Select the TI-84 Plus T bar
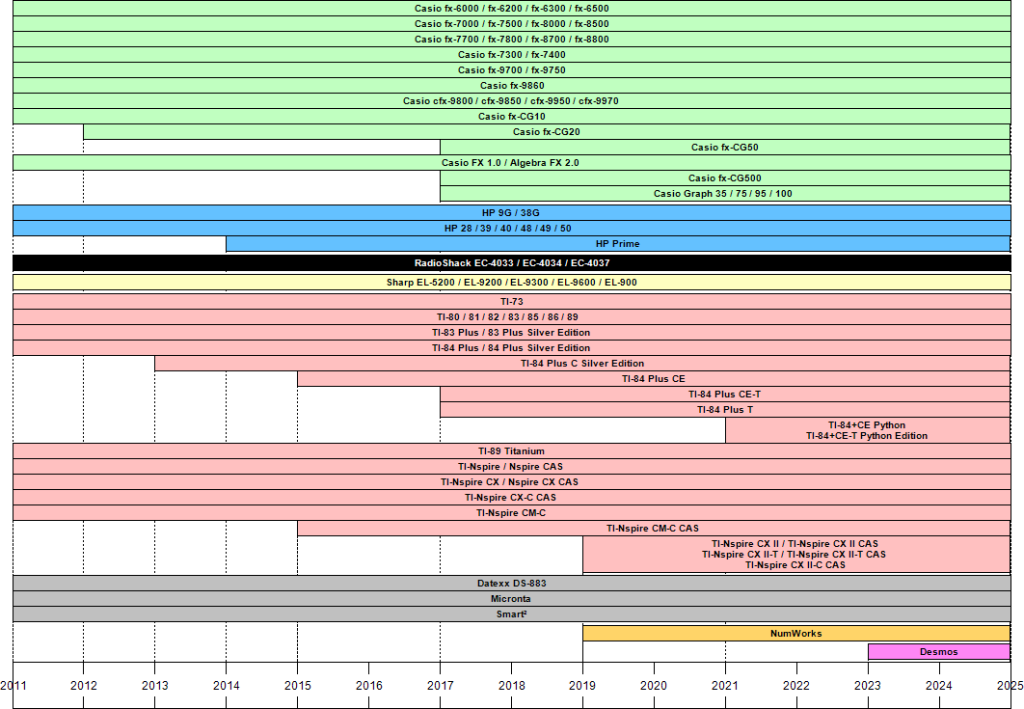This screenshot has width=1024, height=709. point(726,410)
